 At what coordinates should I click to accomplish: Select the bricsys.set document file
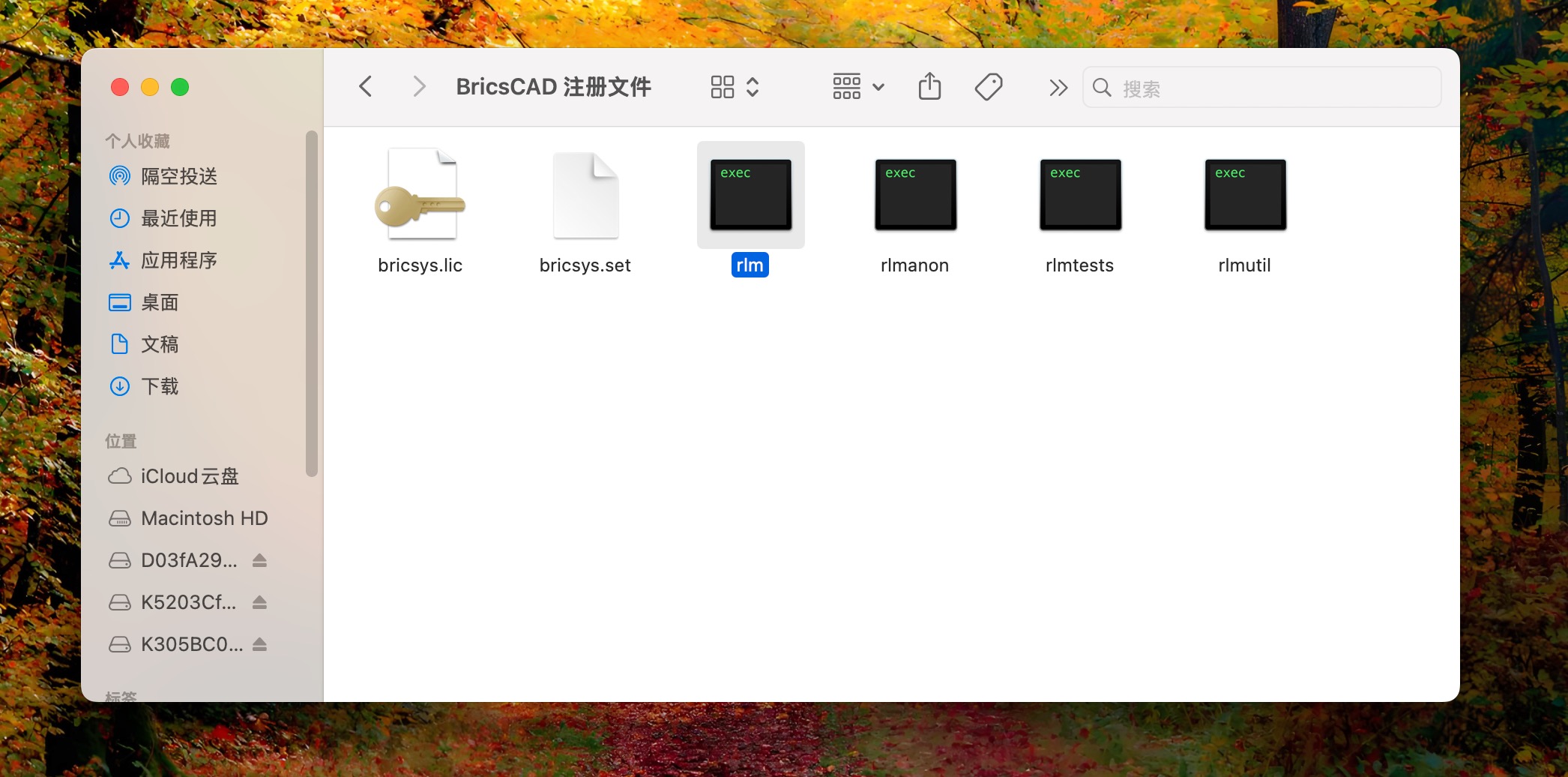tap(585, 196)
